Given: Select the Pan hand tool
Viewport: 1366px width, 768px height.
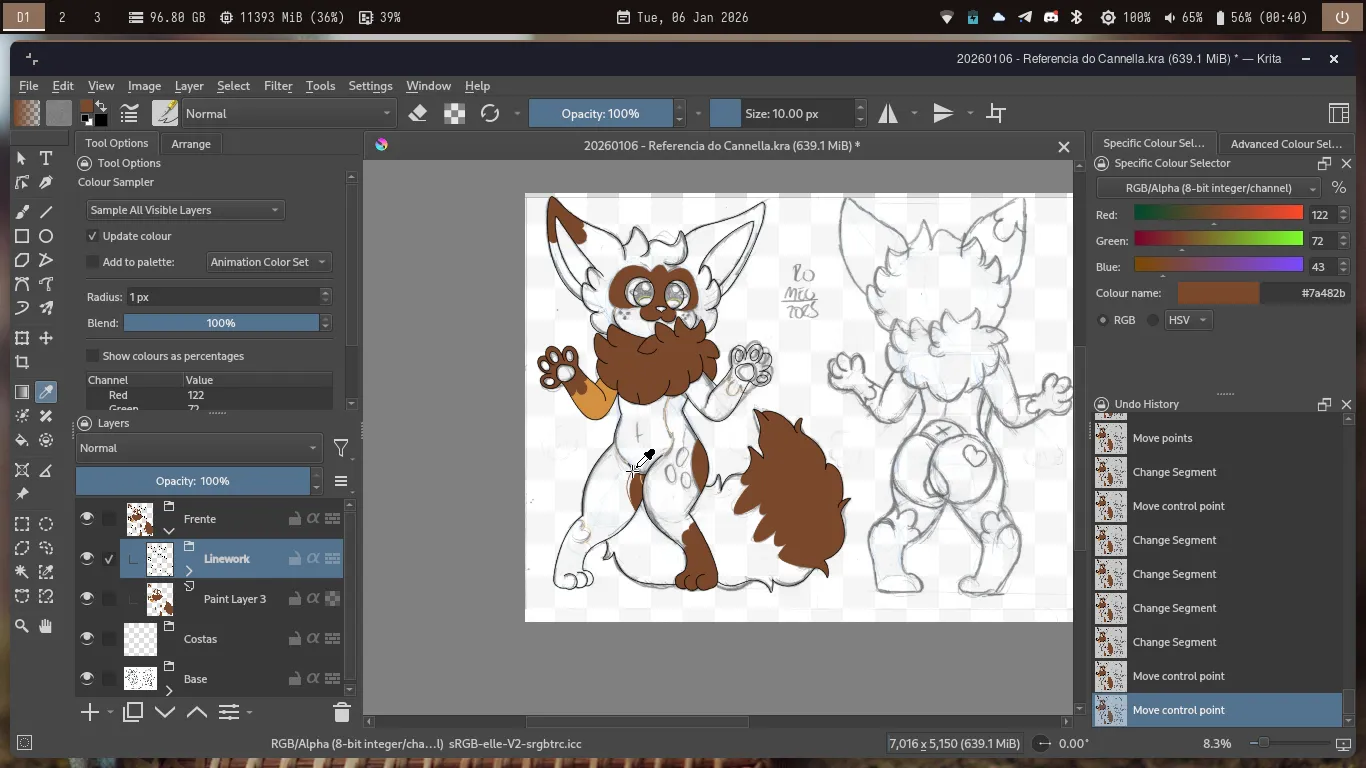Looking at the screenshot, I should [46, 626].
